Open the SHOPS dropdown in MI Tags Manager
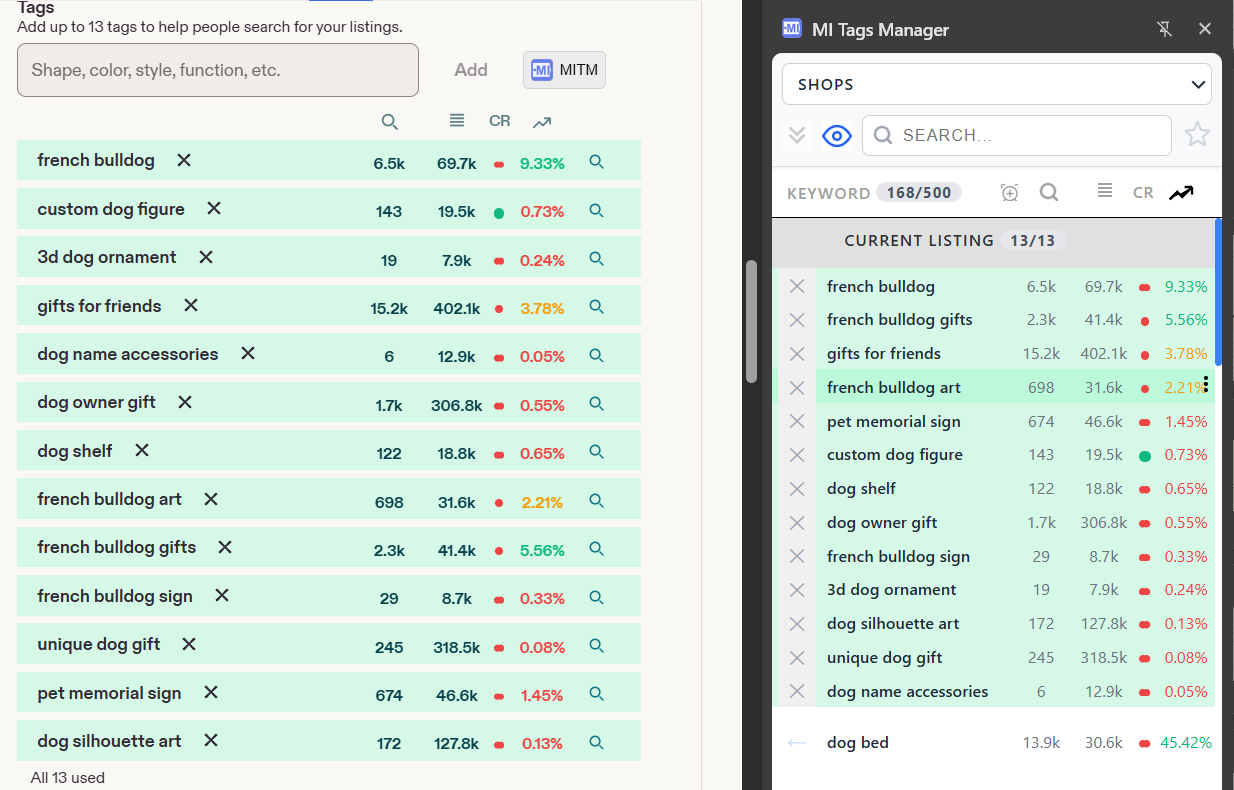The width and height of the screenshot is (1234, 790). [x=997, y=84]
